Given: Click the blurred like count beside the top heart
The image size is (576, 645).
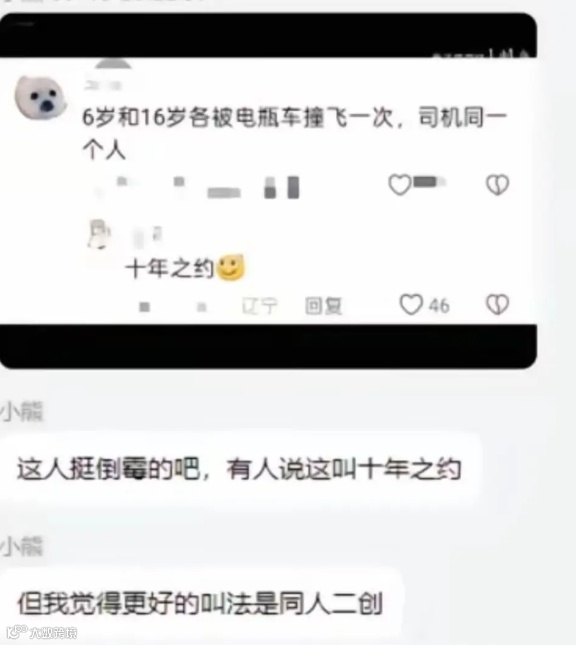Looking at the screenshot, I should pyautogui.click(x=430, y=181).
